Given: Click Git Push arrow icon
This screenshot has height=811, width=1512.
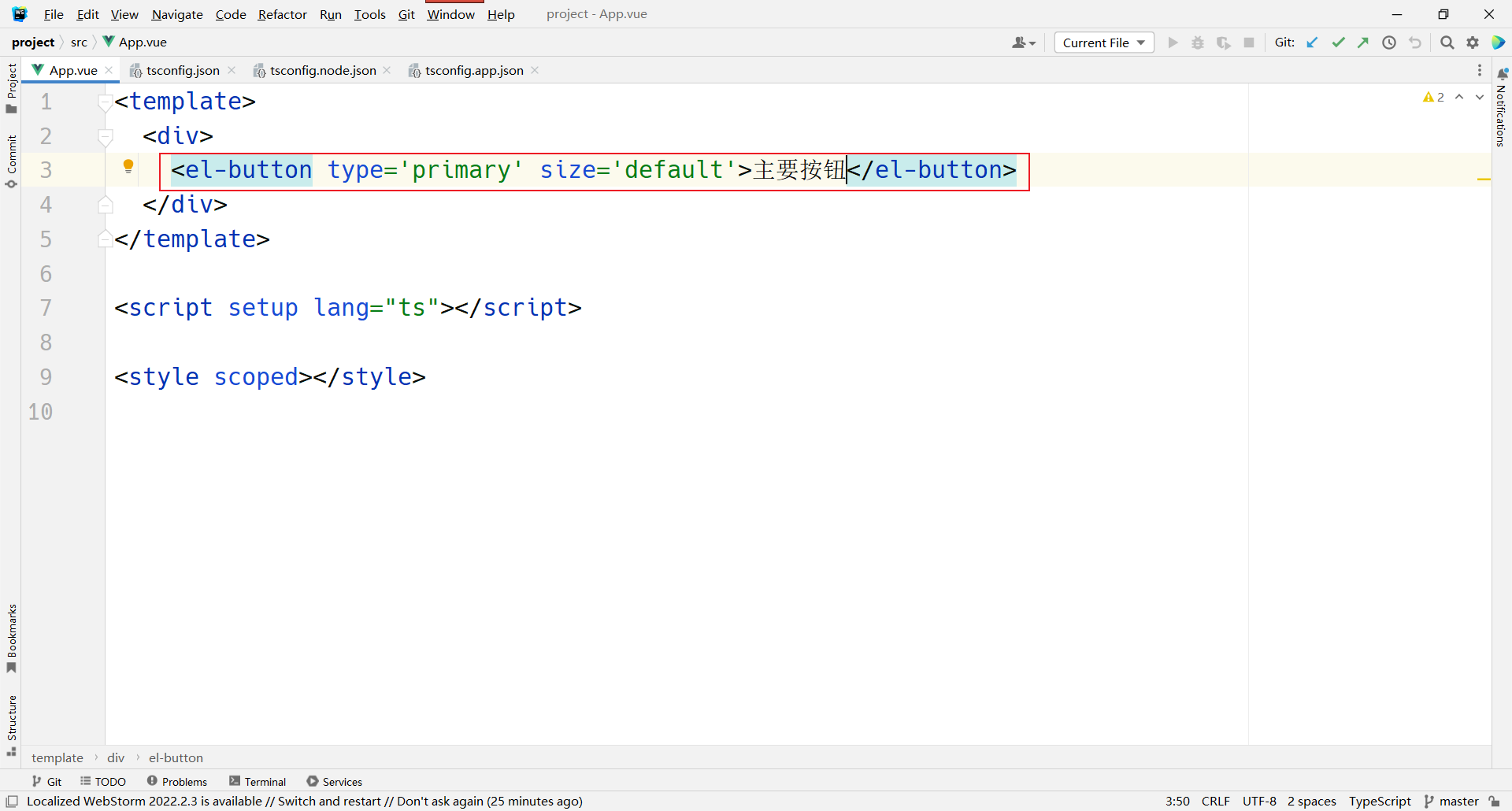Looking at the screenshot, I should click(x=1363, y=43).
